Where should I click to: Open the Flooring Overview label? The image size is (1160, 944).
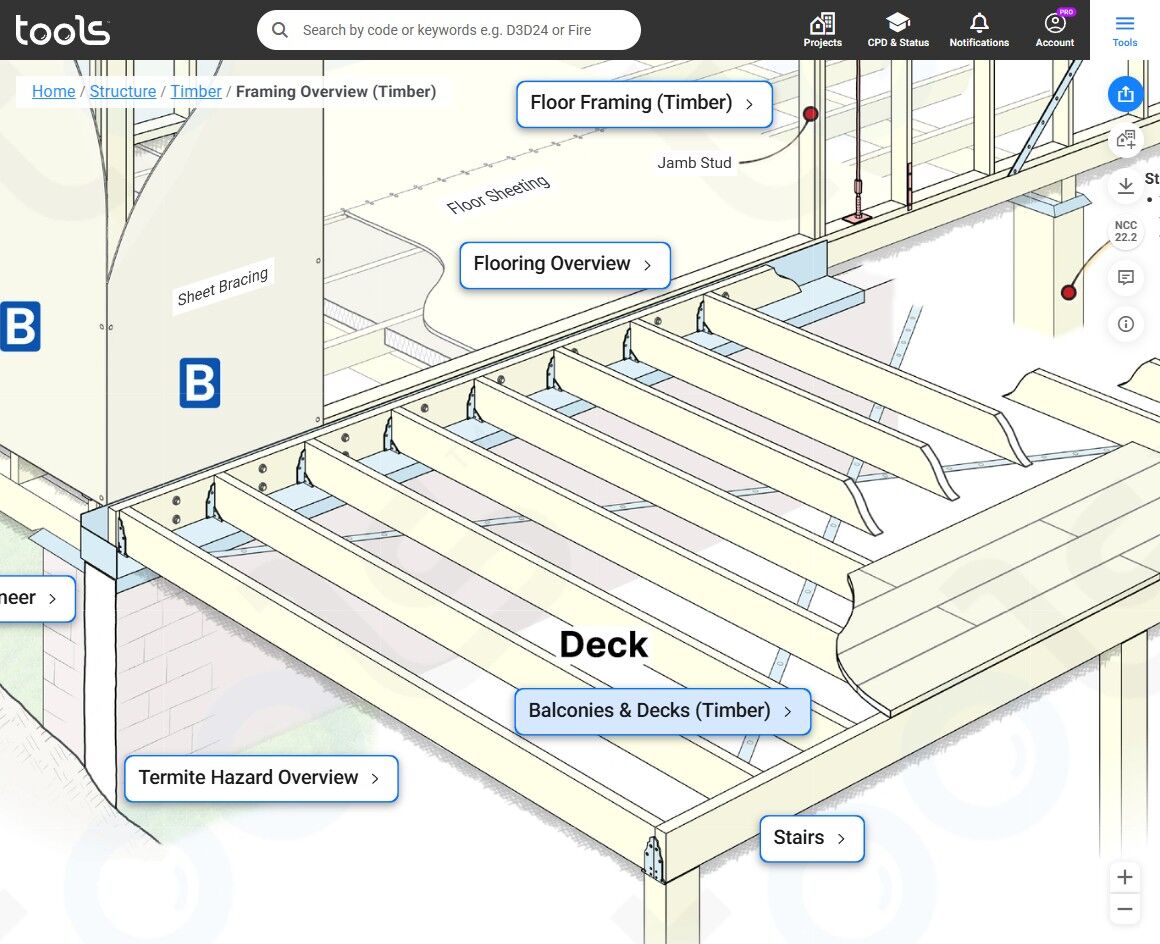click(x=564, y=265)
